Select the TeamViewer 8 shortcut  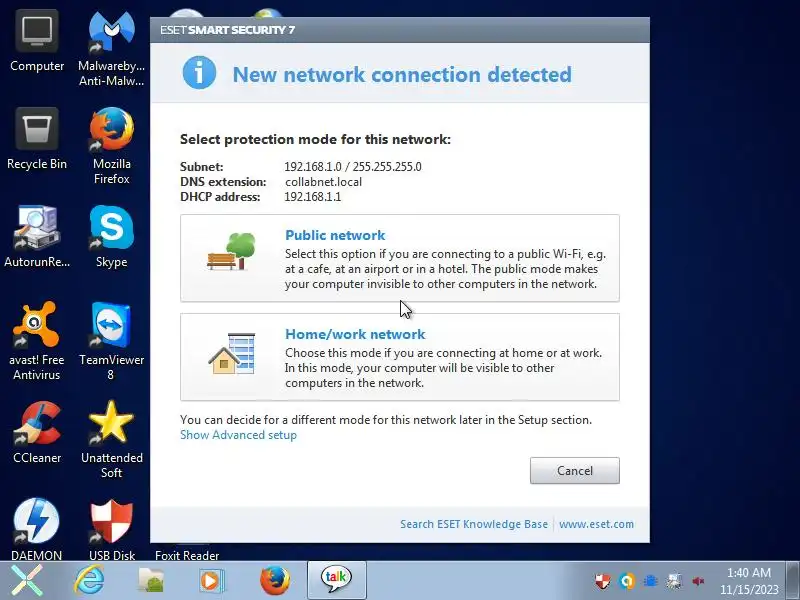[x=111, y=341]
